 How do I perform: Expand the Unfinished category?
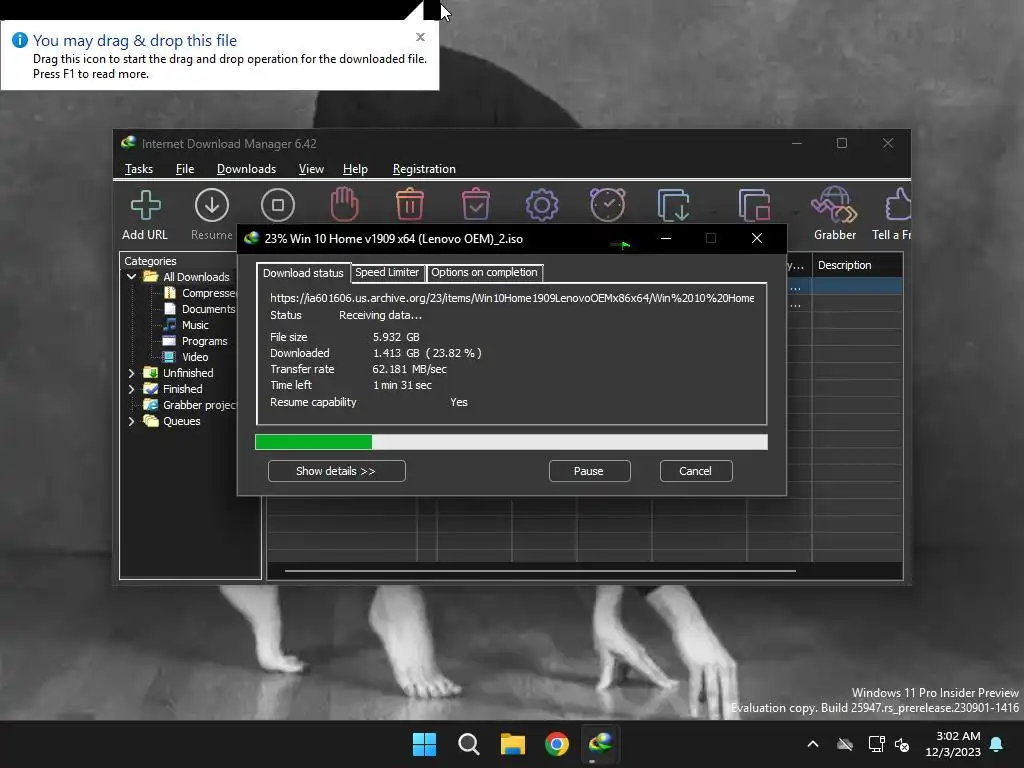(x=131, y=373)
